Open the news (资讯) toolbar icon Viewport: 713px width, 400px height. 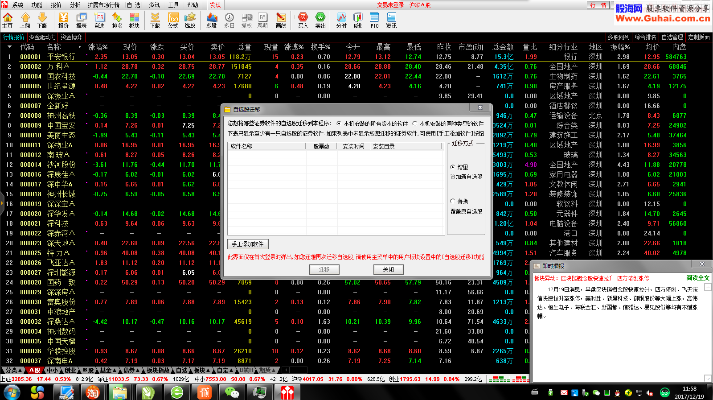pyautogui.click(x=391, y=20)
